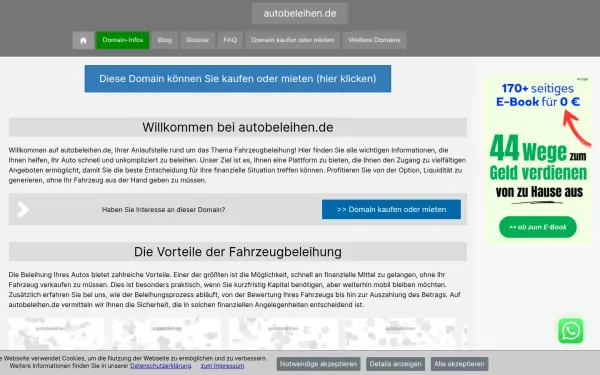Click 'Notwendige akzeptieren' cookie button
600x375 pixels.
(x=318, y=364)
